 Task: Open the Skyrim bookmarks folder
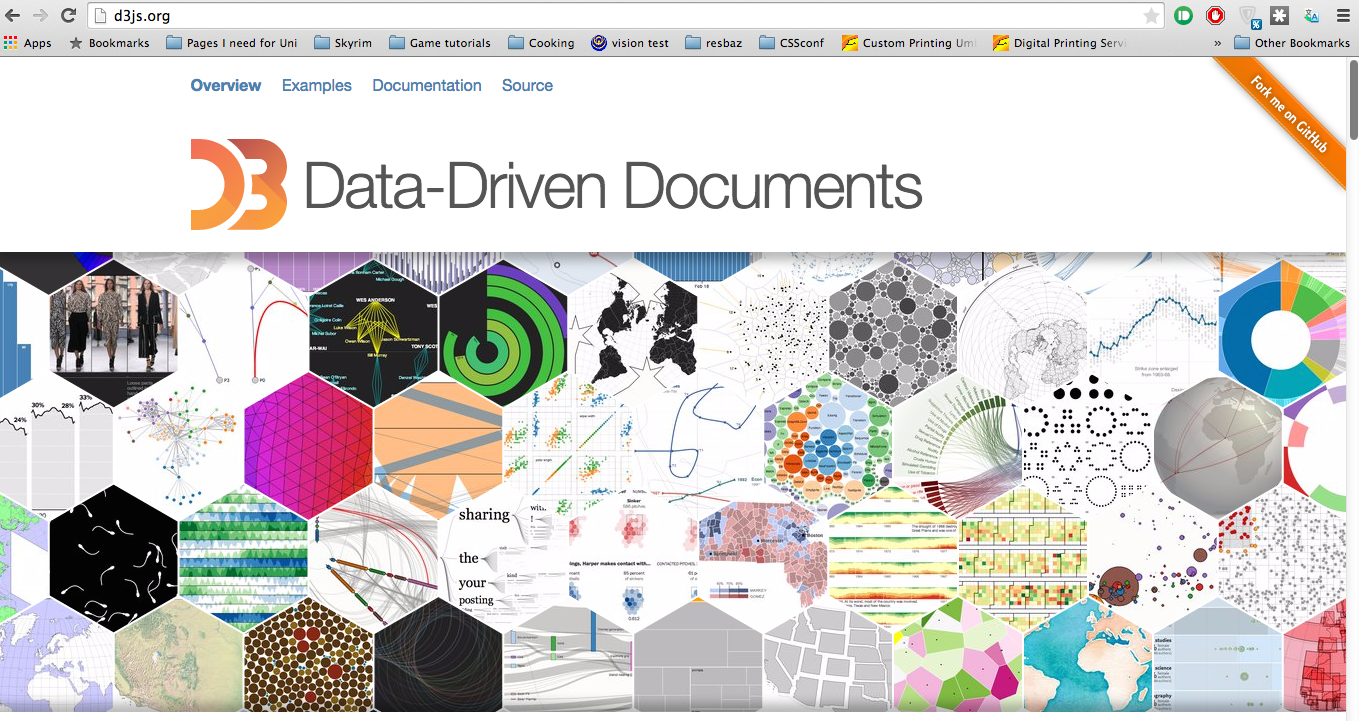point(342,43)
